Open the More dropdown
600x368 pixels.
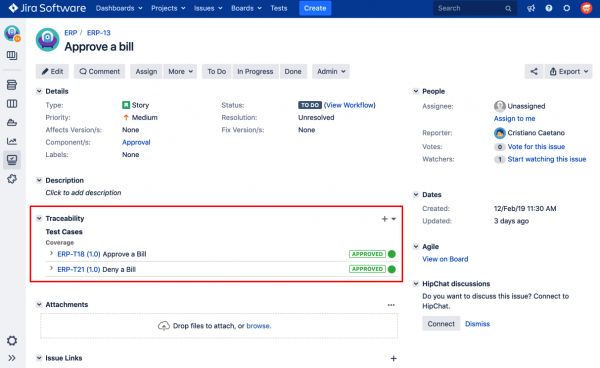tap(180, 72)
